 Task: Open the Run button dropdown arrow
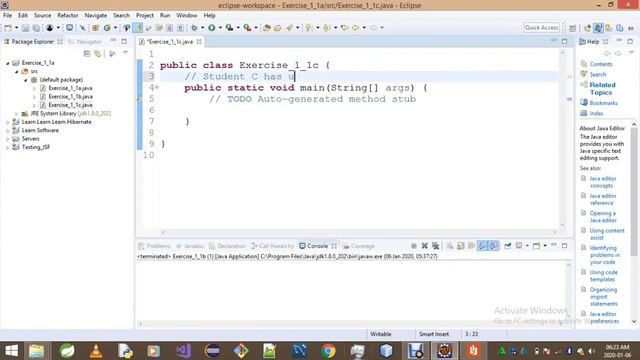(220, 28)
